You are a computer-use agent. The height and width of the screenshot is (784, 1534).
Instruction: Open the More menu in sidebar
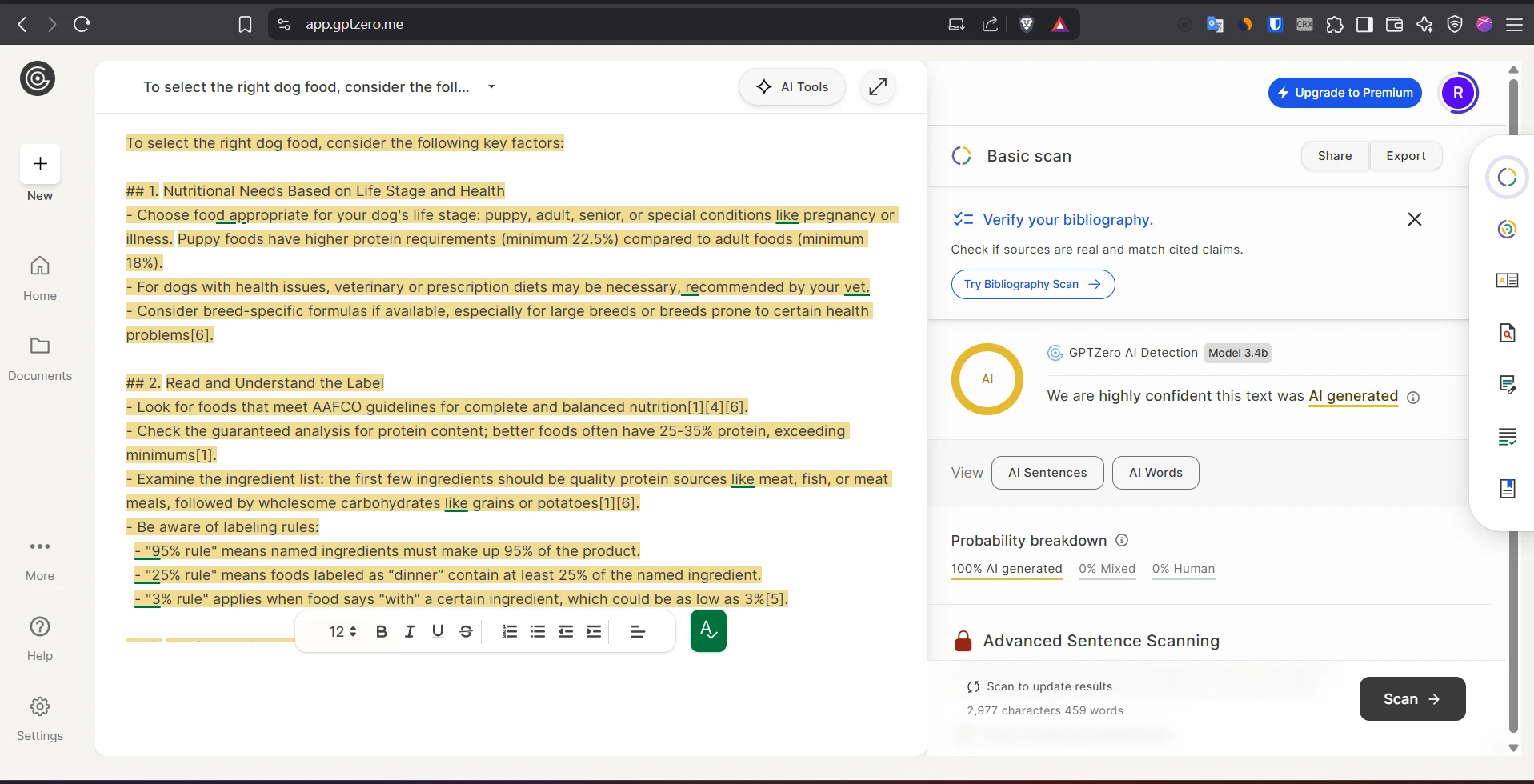[x=40, y=559]
